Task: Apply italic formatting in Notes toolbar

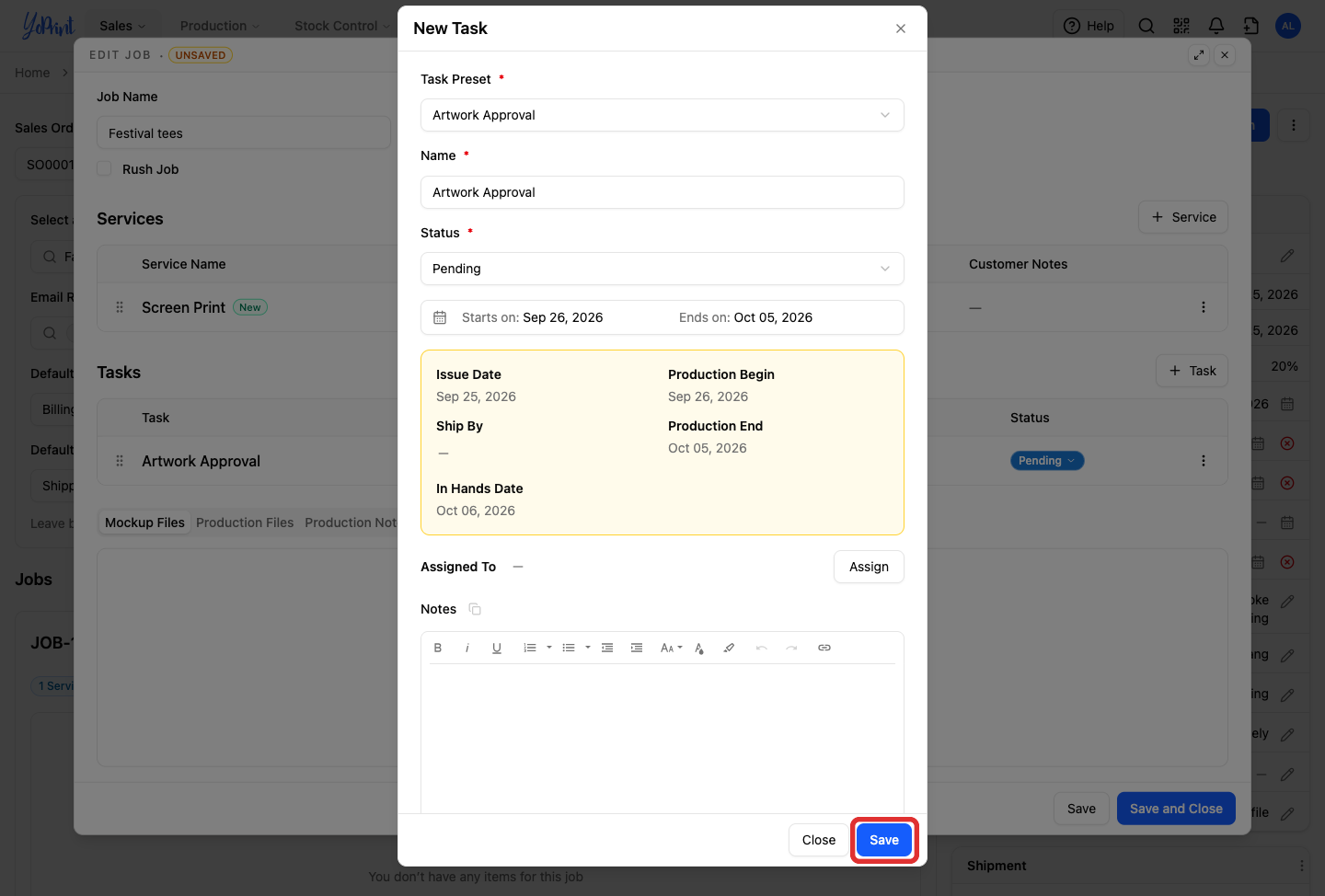Action: tap(467, 648)
